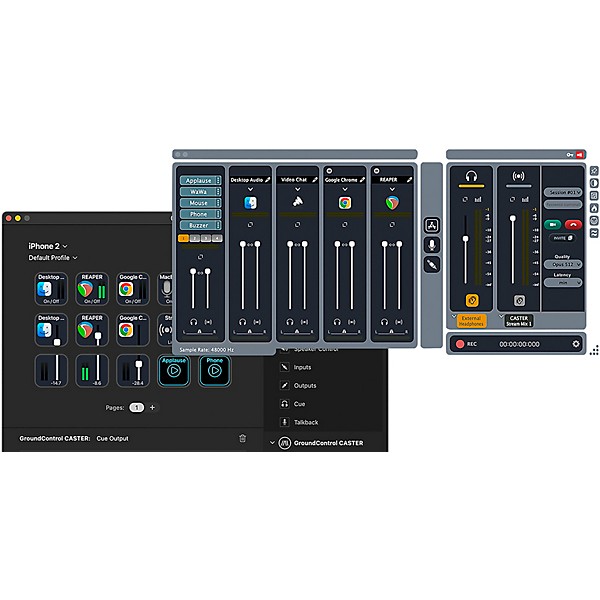The height and width of the screenshot is (600, 600).
Task: Click the stream output volume fader
Action: 513,218
